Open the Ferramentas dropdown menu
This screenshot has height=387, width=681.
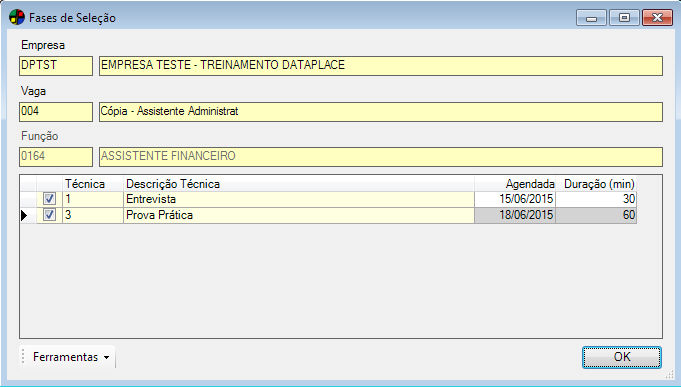tap(71, 357)
